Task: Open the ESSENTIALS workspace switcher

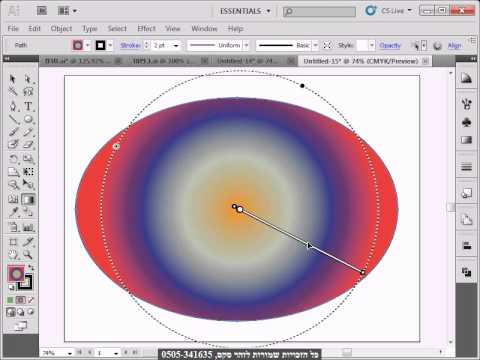Action: [x=245, y=11]
